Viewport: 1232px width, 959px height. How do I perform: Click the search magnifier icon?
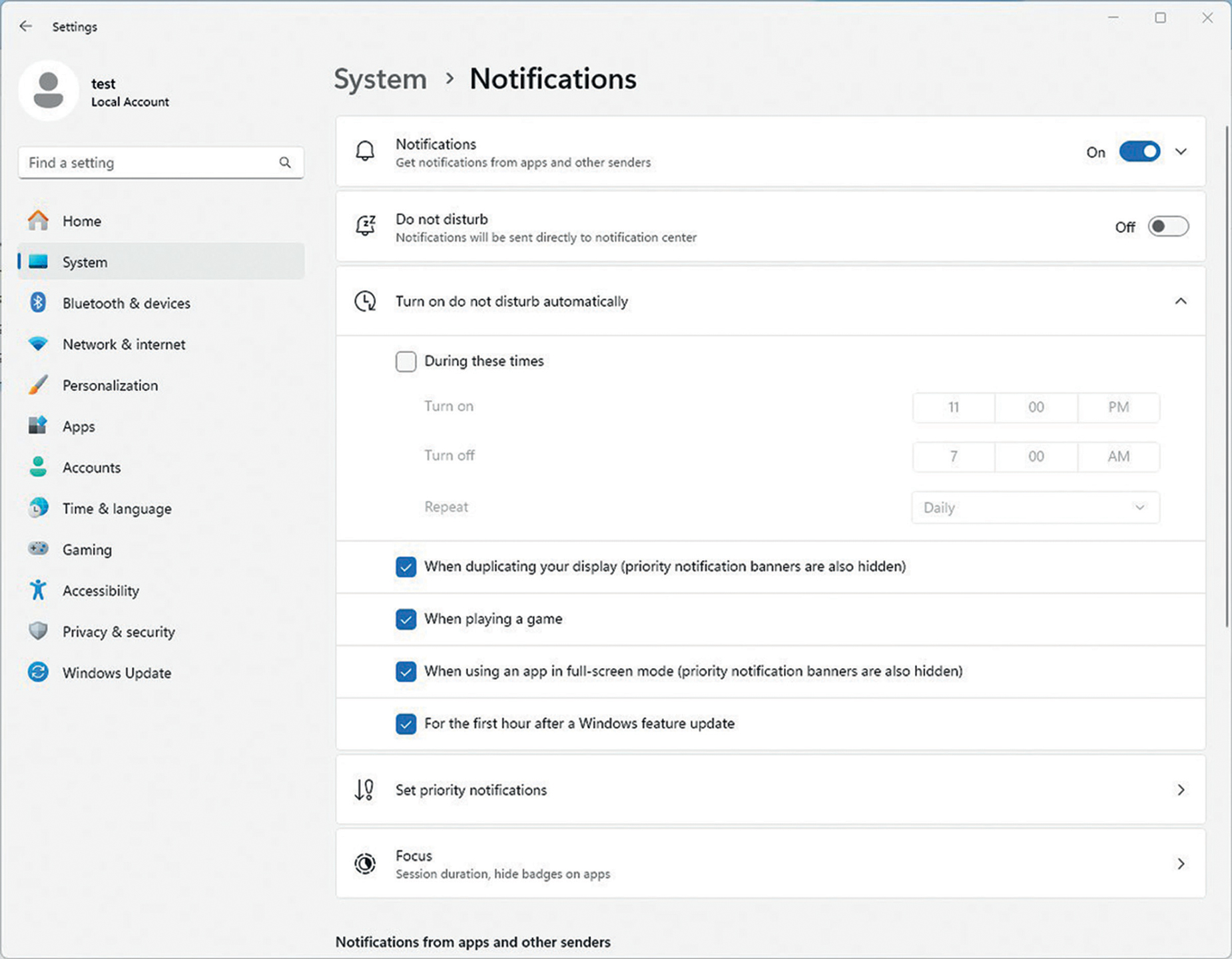coord(285,162)
